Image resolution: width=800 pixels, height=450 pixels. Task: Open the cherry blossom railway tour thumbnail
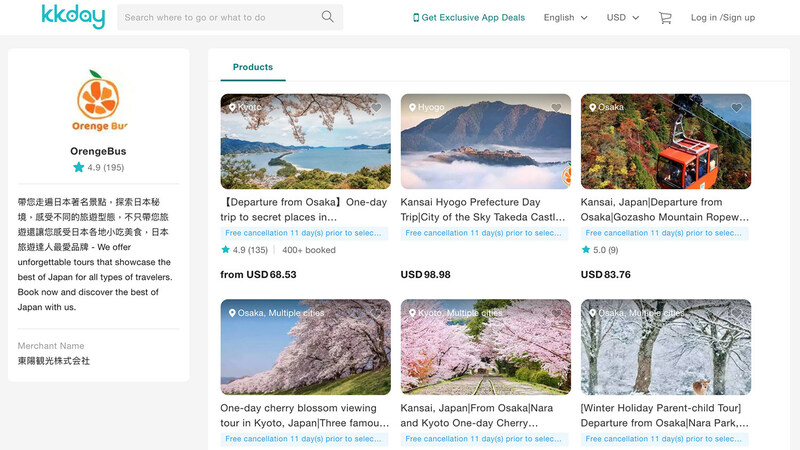[485, 347]
